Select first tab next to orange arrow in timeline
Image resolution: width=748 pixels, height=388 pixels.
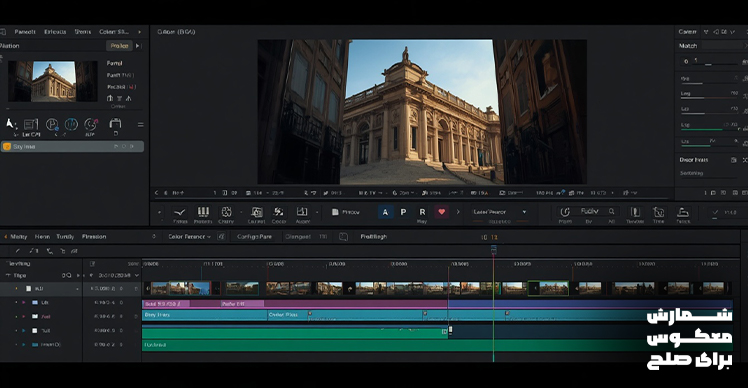(19, 237)
